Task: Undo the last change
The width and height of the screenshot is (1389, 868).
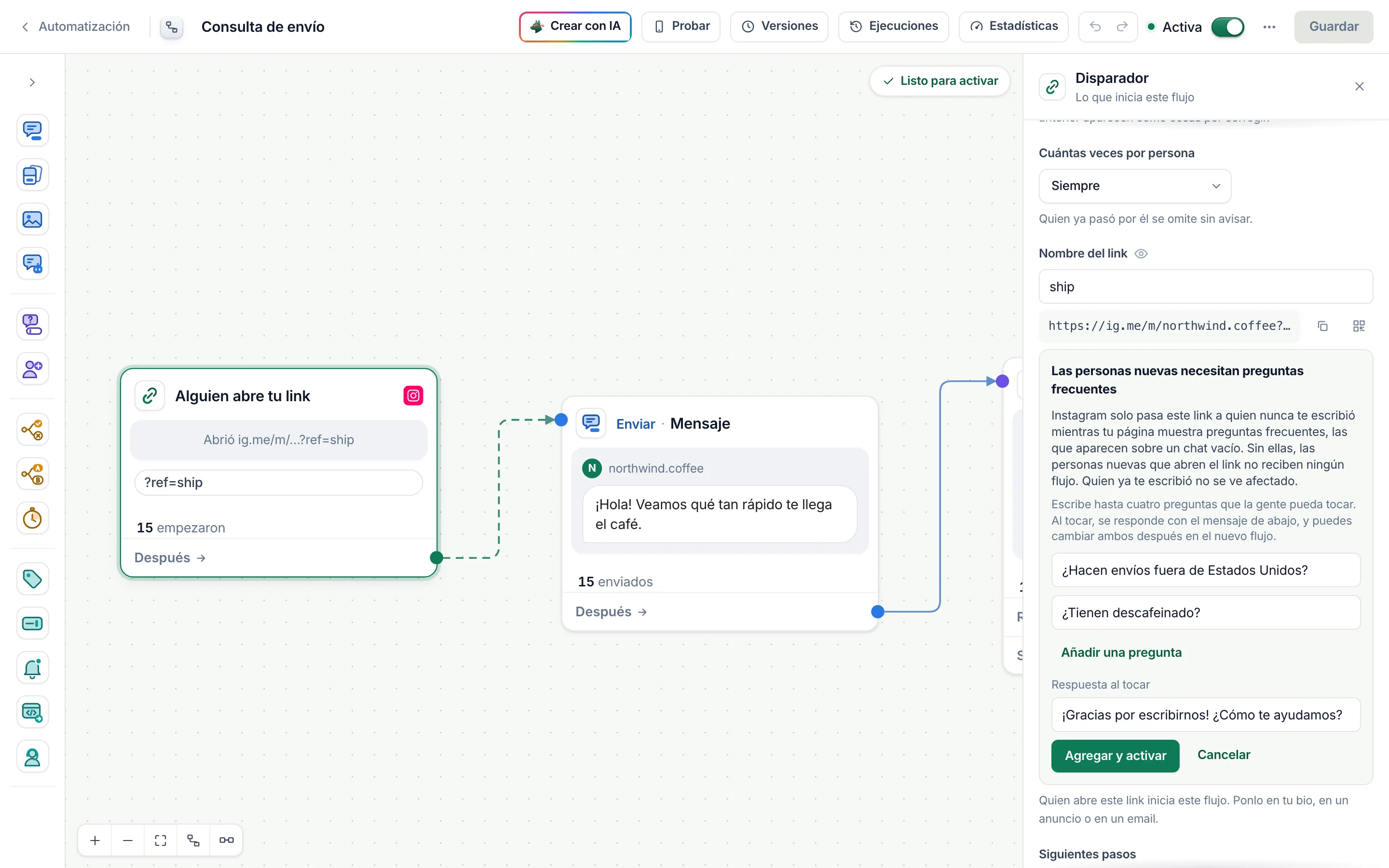Action: click(1095, 27)
